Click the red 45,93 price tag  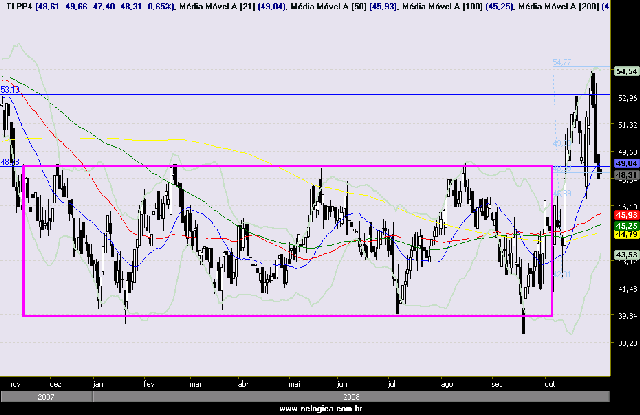(x=626, y=215)
